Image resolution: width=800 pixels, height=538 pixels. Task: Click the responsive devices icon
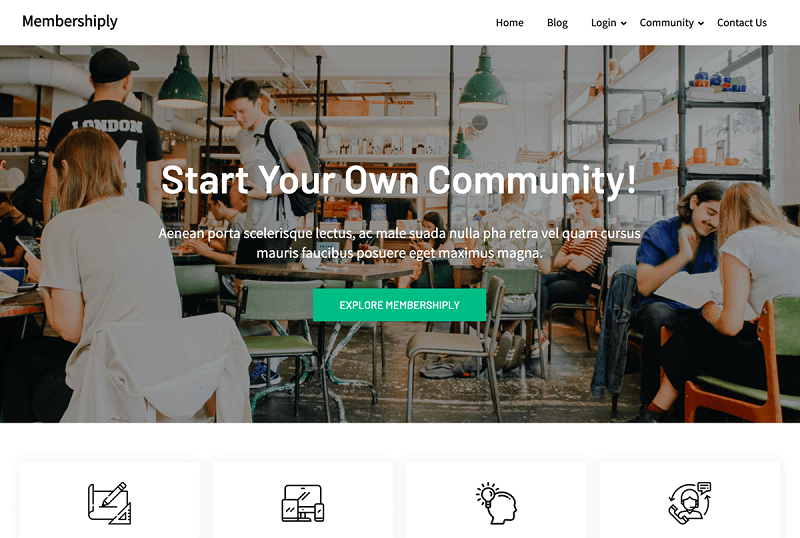[303, 503]
